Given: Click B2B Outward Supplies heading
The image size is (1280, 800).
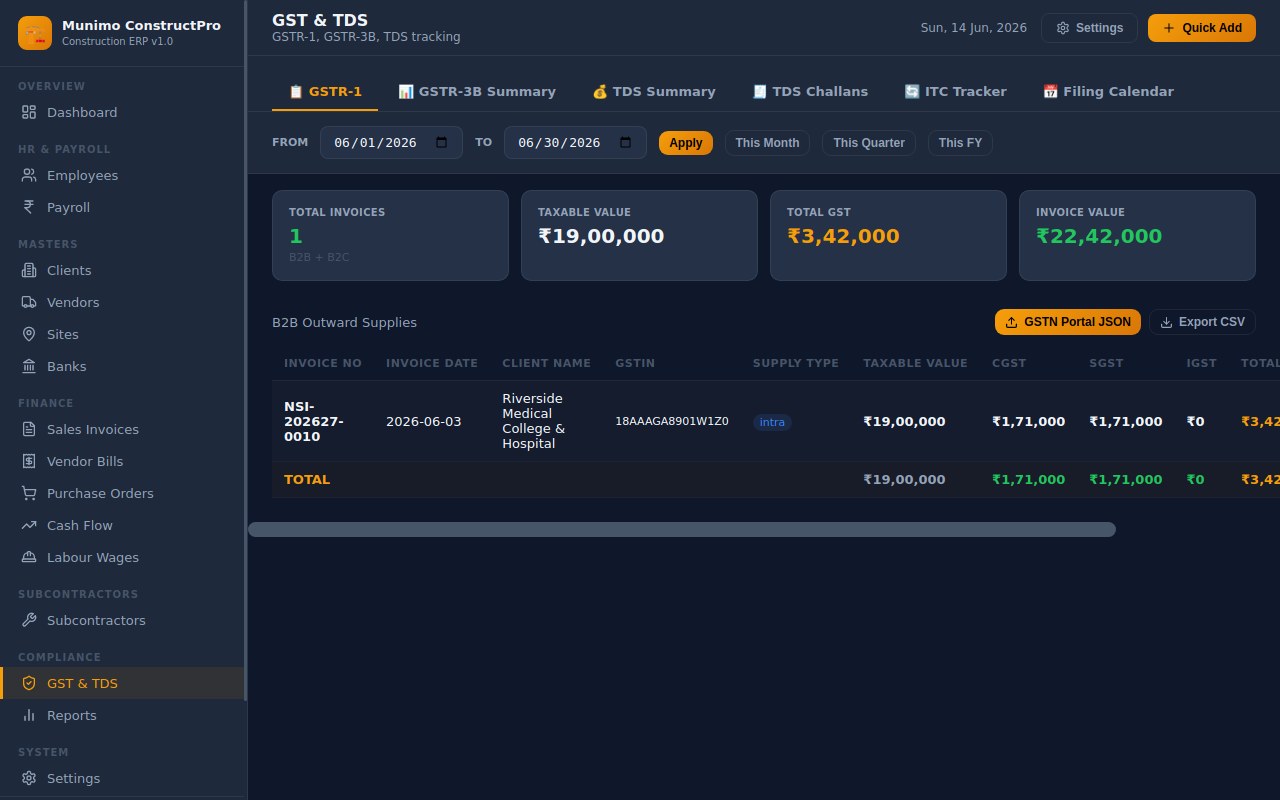Looking at the screenshot, I should point(344,322).
